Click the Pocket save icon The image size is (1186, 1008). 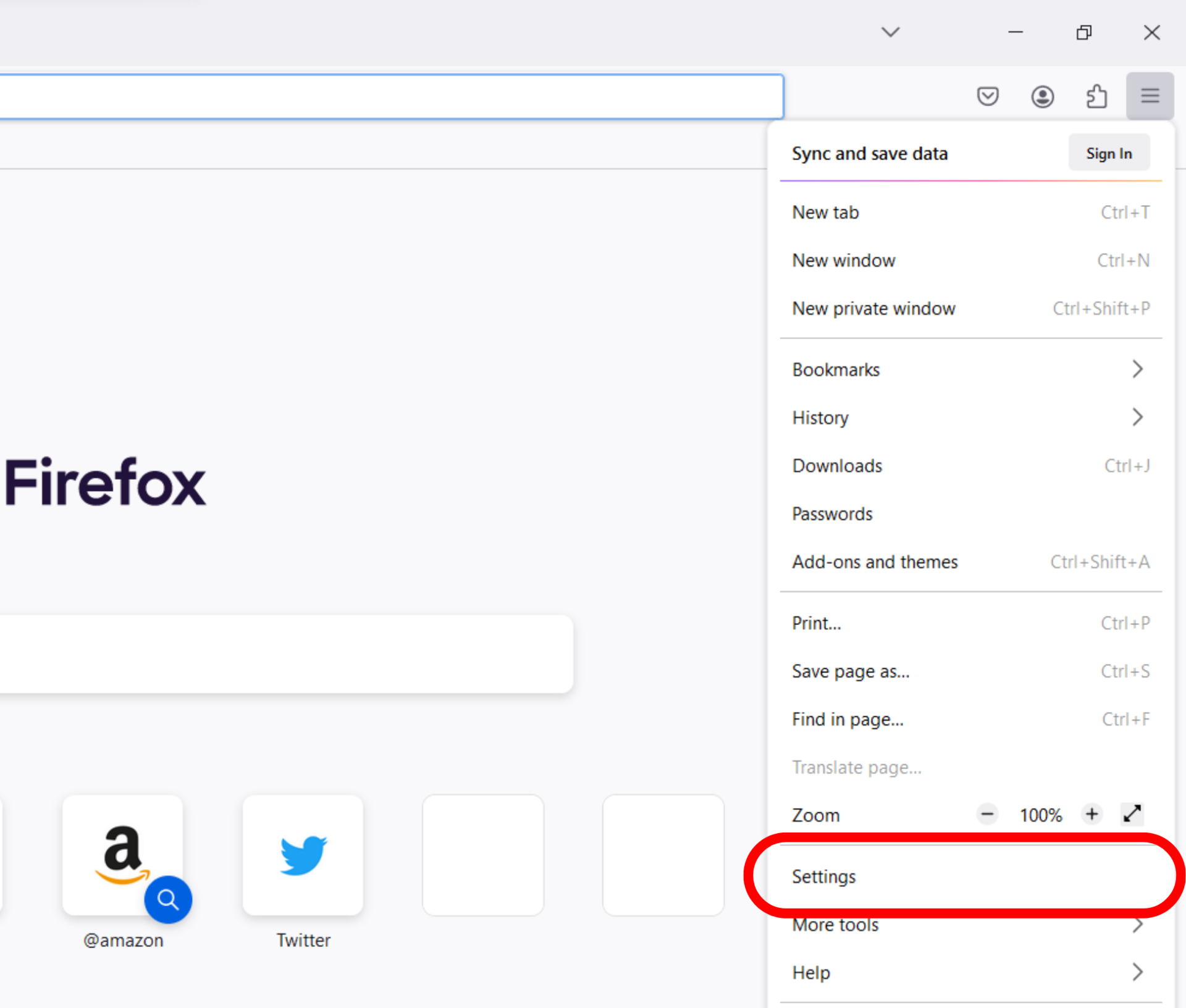[988, 96]
